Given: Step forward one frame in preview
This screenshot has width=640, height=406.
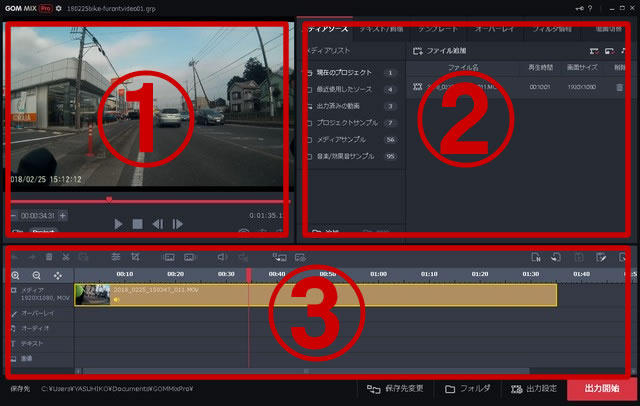Looking at the screenshot, I should coord(178,224).
